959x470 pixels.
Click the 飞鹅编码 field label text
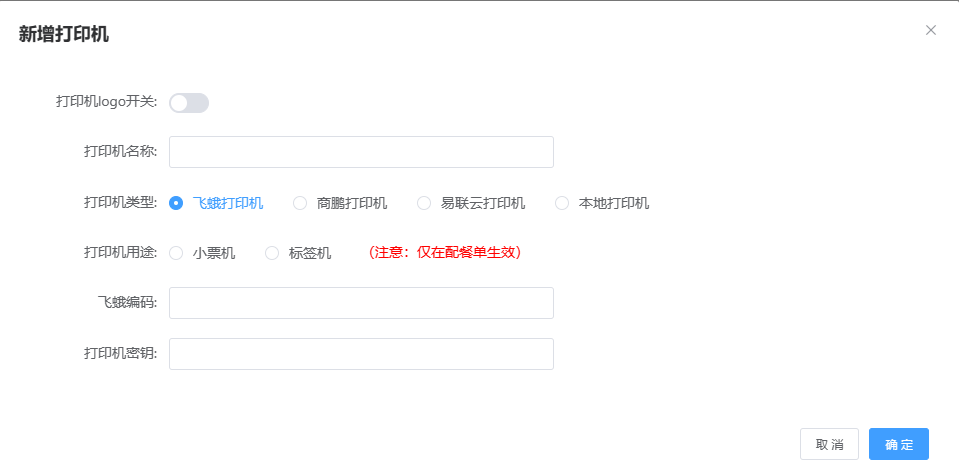click(127, 303)
